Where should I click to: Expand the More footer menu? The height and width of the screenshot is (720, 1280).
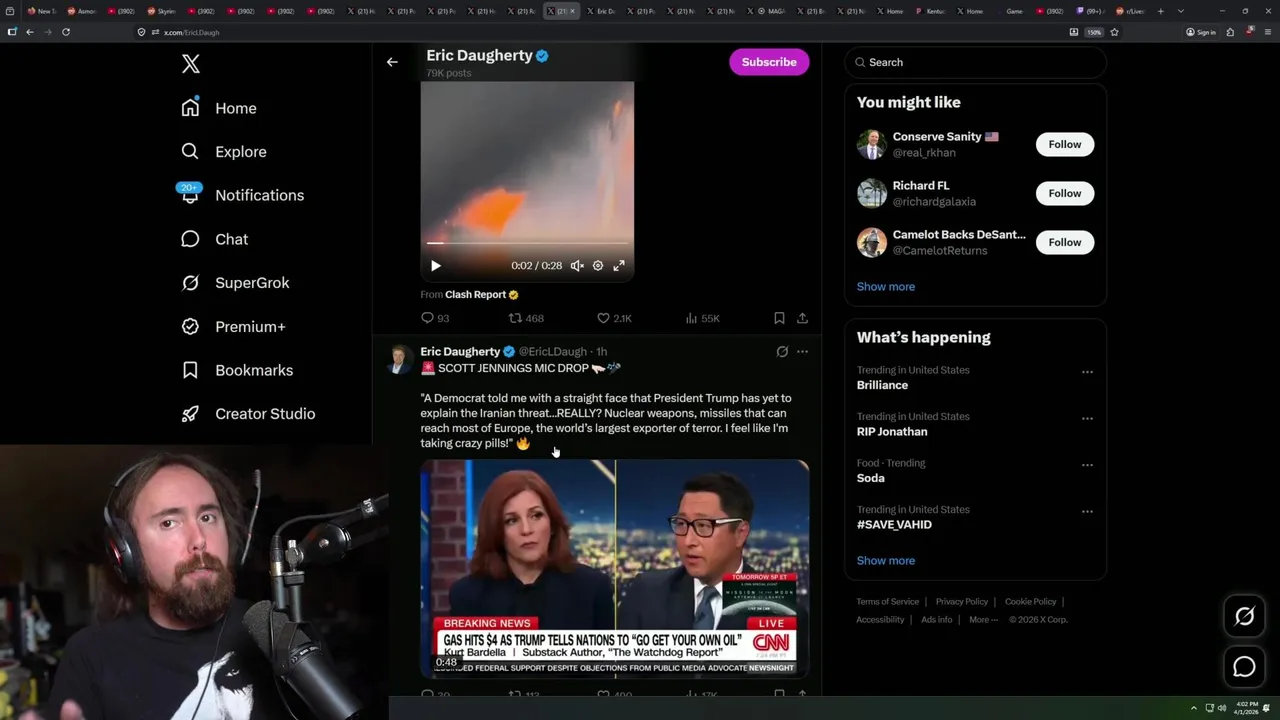coord(983,620)
